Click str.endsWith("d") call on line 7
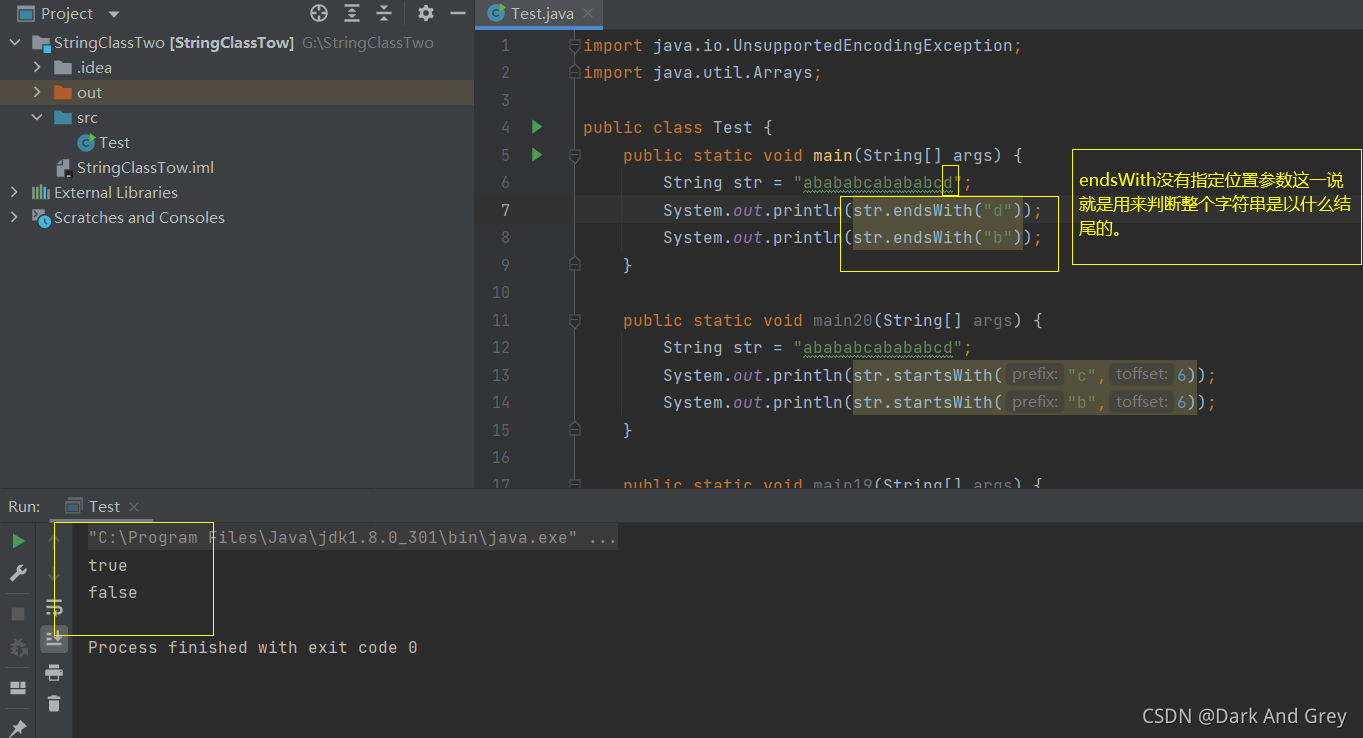 pos(937,210)
